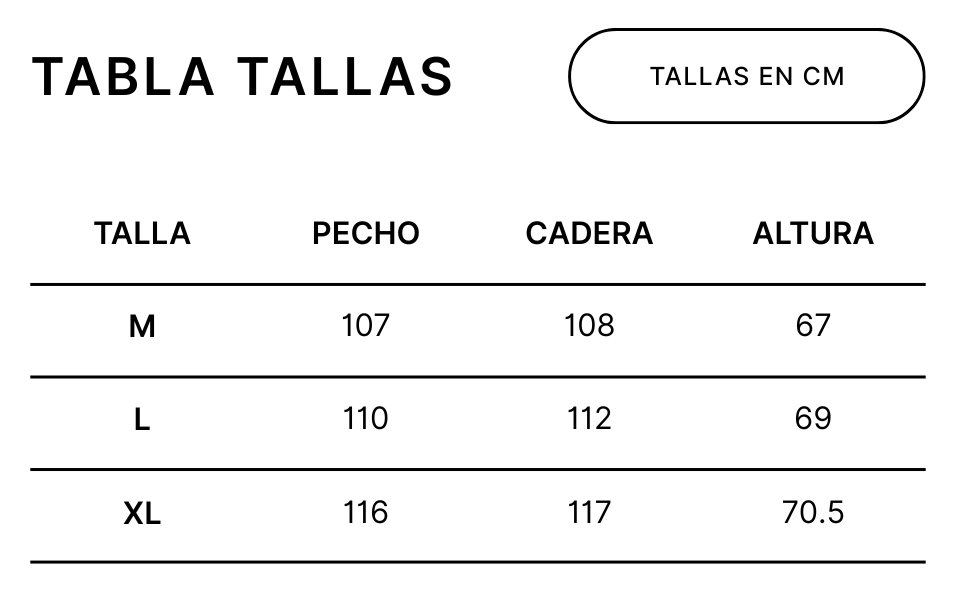Viewport: 959px width, 592px height.
Task: Select the M size row label
Action: pos(142,326)
